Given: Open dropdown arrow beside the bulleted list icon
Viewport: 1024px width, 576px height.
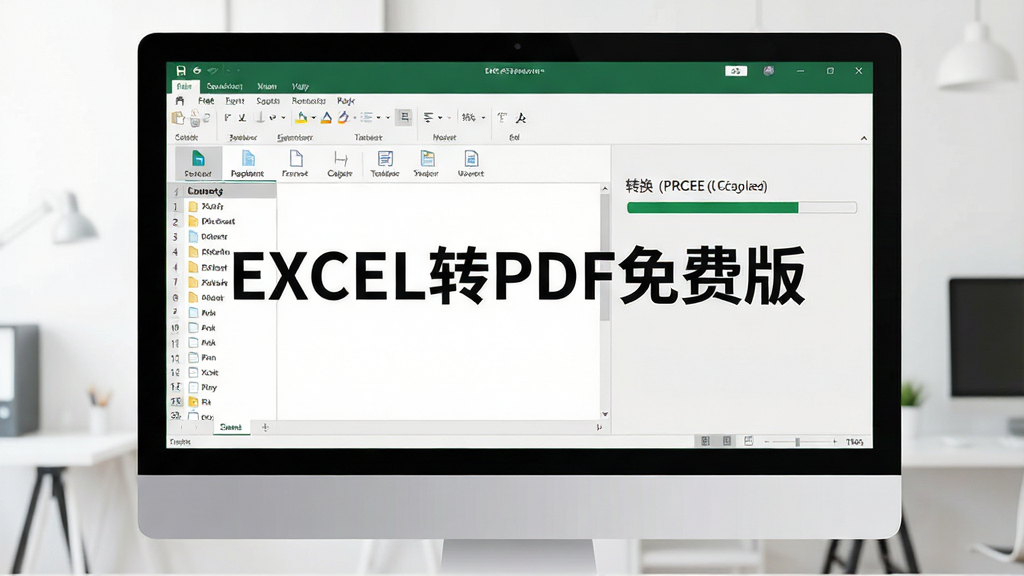Looking at the screenshot, I should pyautogui.click(x=379, y=118).
